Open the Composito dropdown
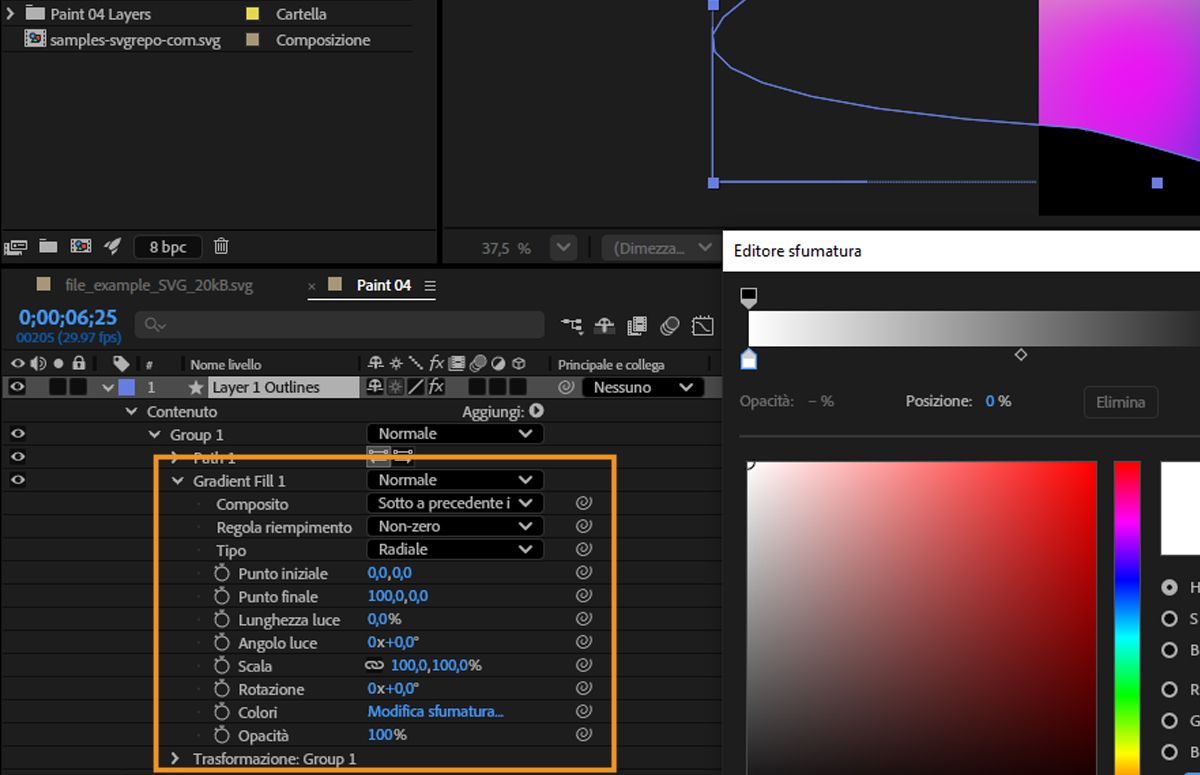1200x775 pixels. [x=455, y=503]
